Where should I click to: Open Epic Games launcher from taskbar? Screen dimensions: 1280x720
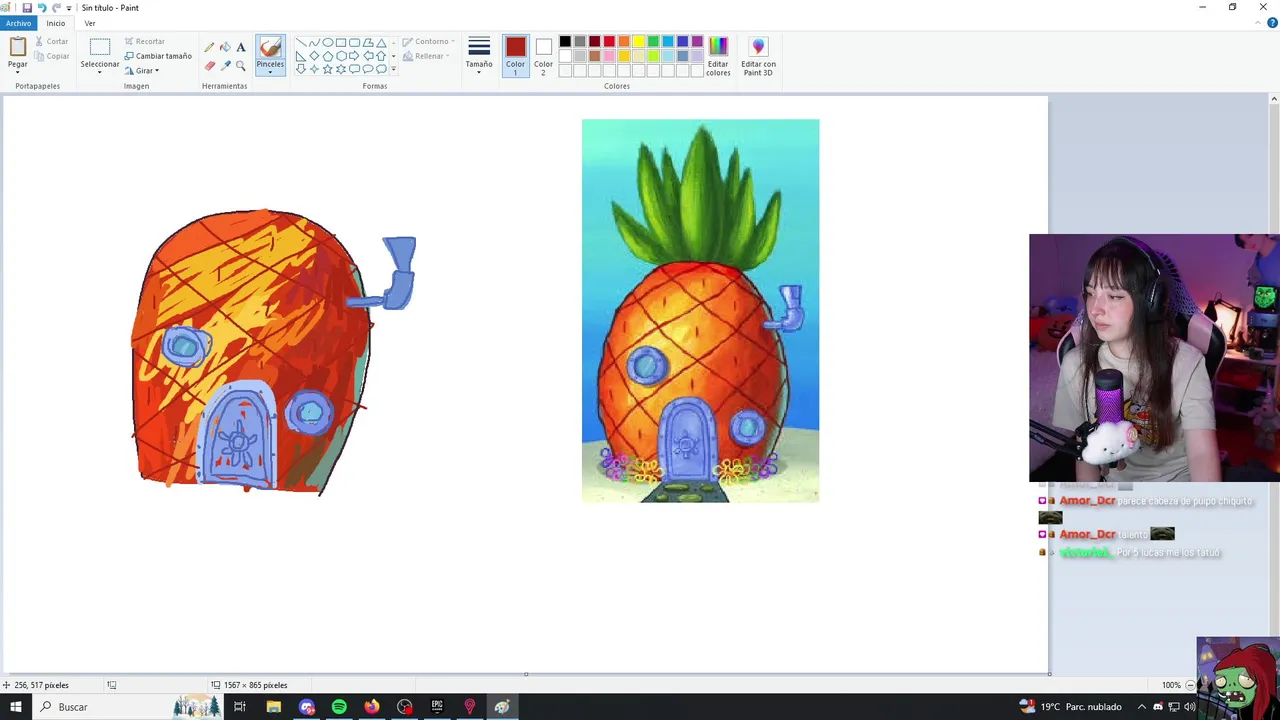coord(437,707)
